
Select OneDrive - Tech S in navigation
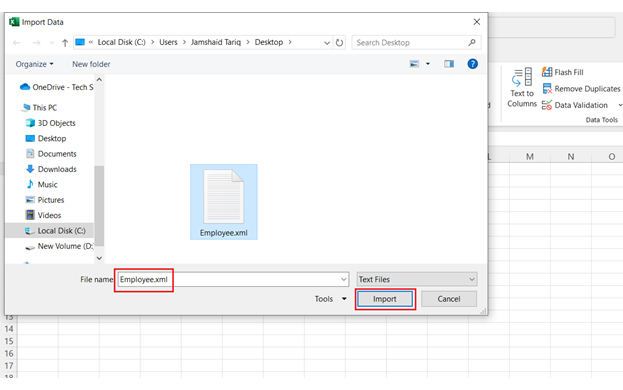click(x=56, y=87)
